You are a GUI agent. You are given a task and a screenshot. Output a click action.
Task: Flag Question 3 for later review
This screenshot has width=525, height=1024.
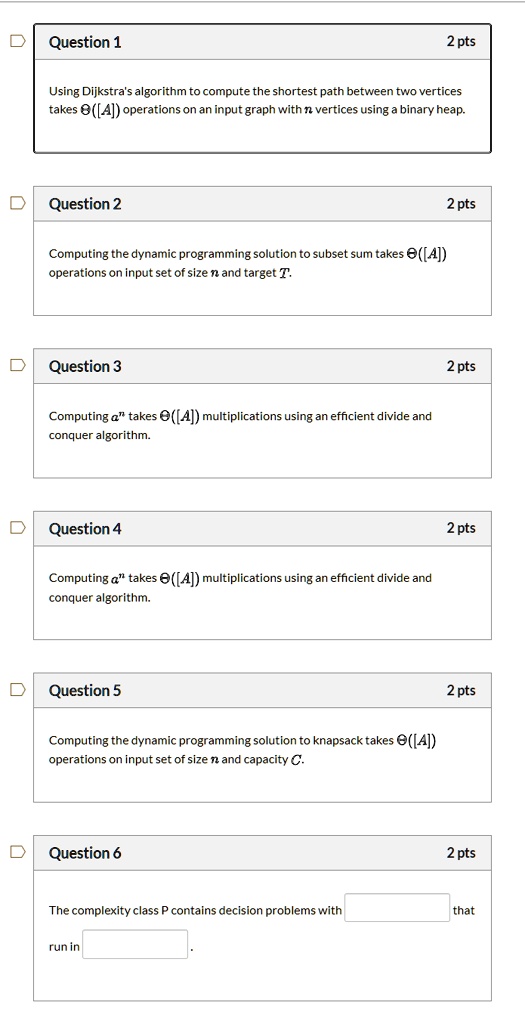point(18,366)
